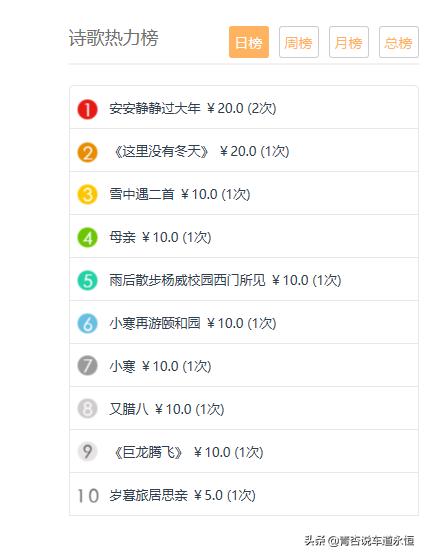The image size is (424, 556).
Task: Click the teal rank 5 badge
Action: 87,280
